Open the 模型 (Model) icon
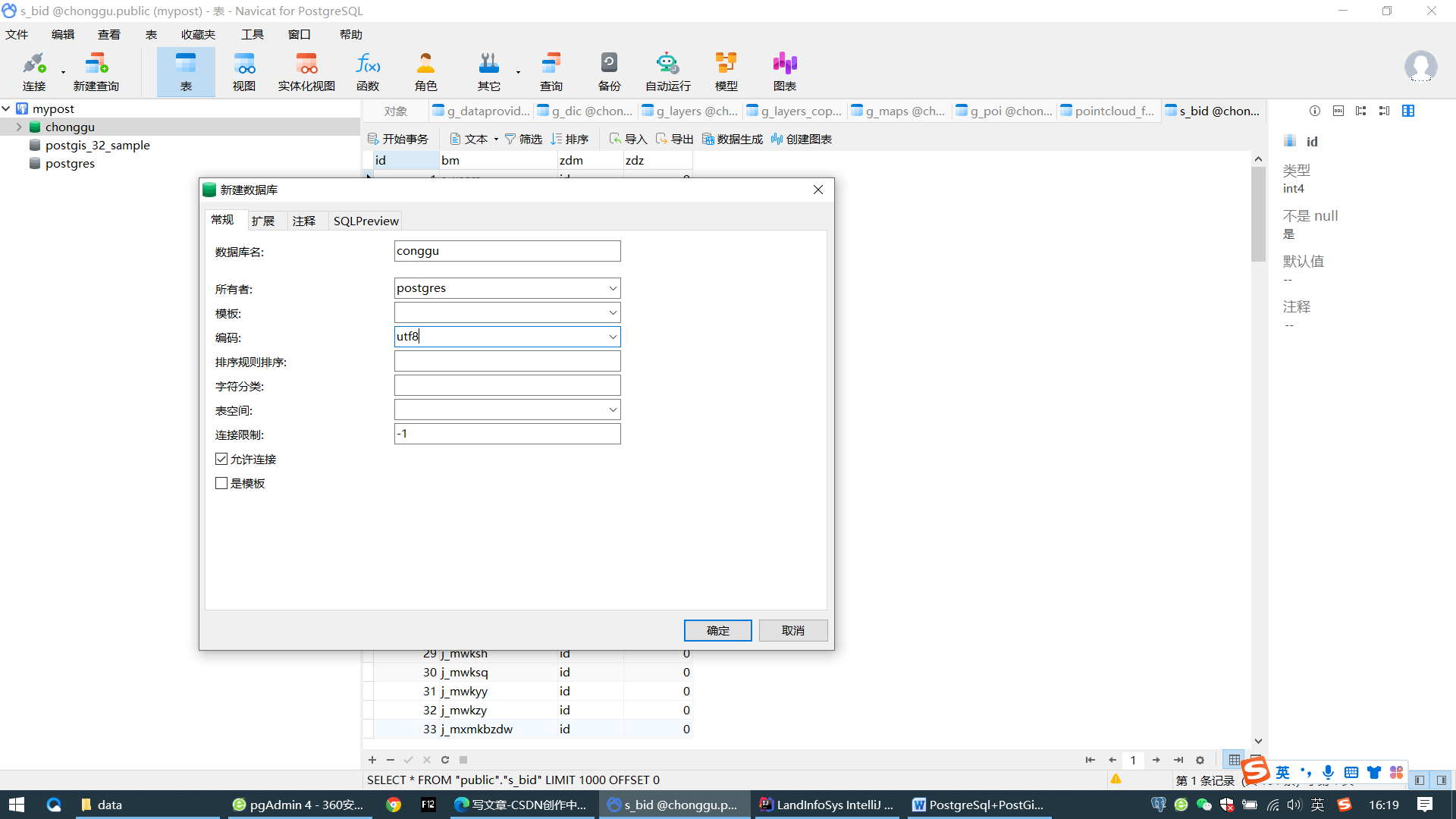Image resolution: width=1456 pixels, height=819 pixels. (x=726, y=71)
